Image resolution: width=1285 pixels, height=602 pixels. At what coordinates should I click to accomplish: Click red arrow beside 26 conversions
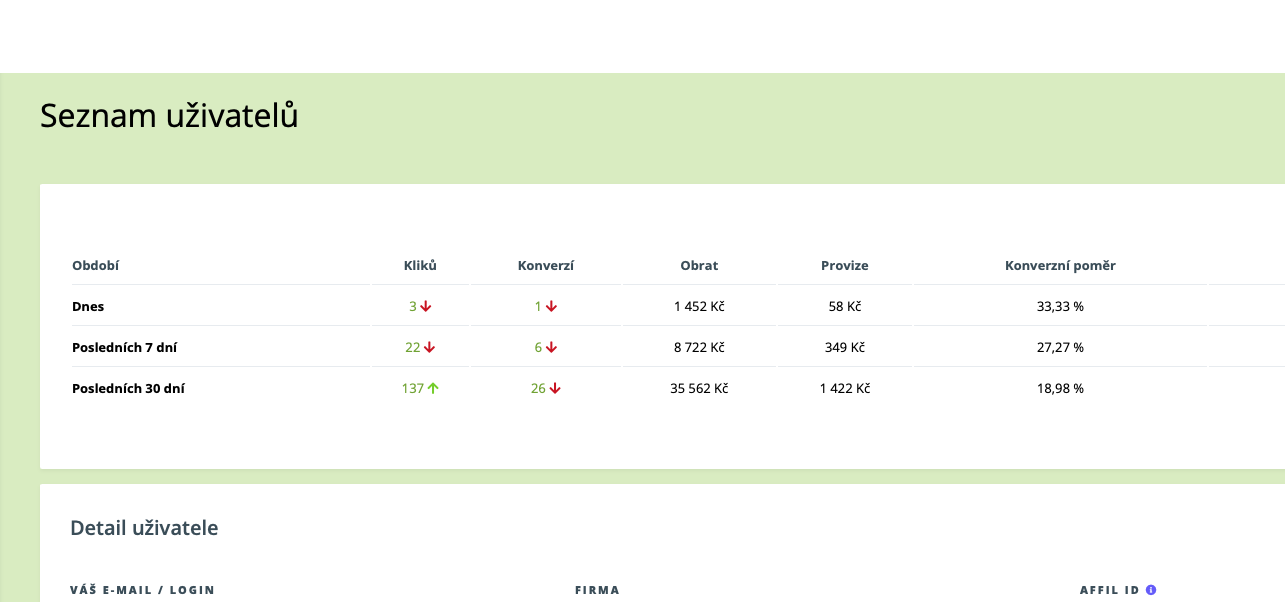(555, 388)
